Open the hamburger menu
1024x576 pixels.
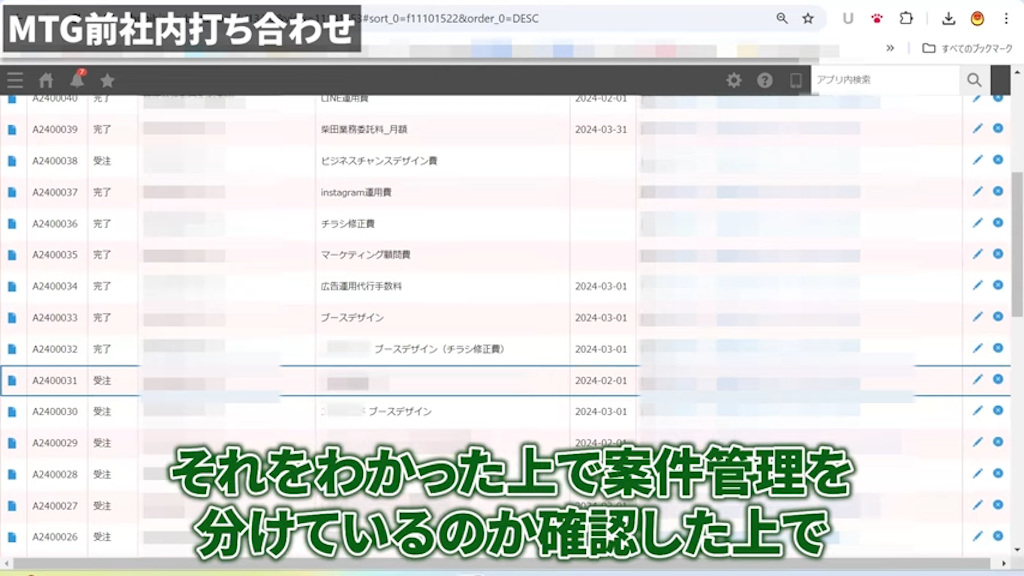14,80
